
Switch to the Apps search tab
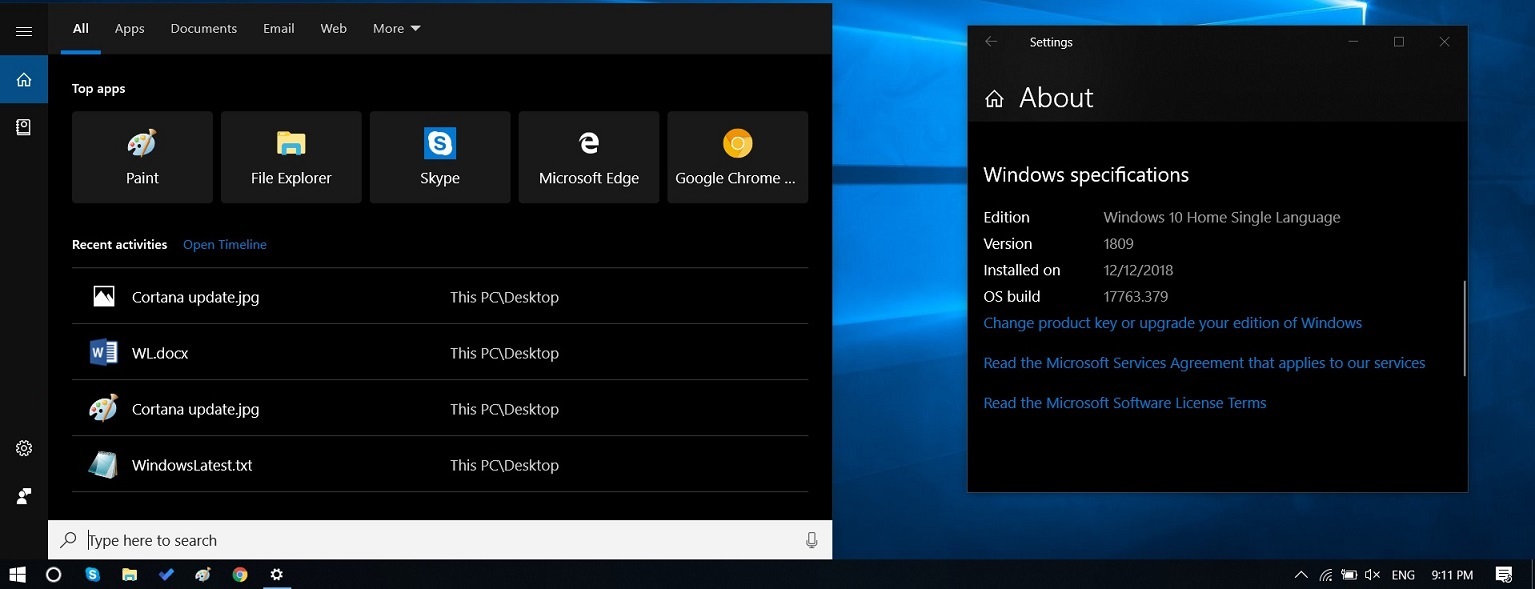tap(130, 29)
